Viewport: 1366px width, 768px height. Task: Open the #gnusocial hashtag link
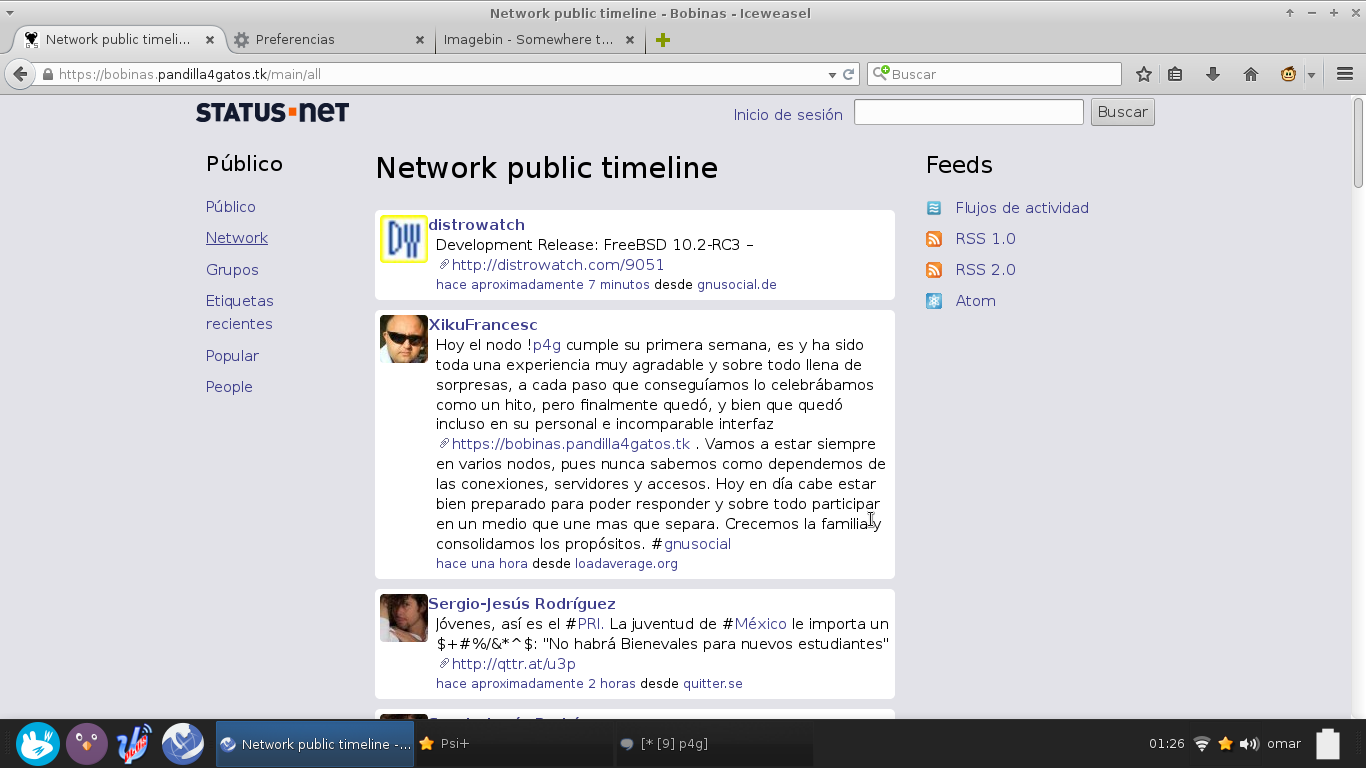pos(697,544)
